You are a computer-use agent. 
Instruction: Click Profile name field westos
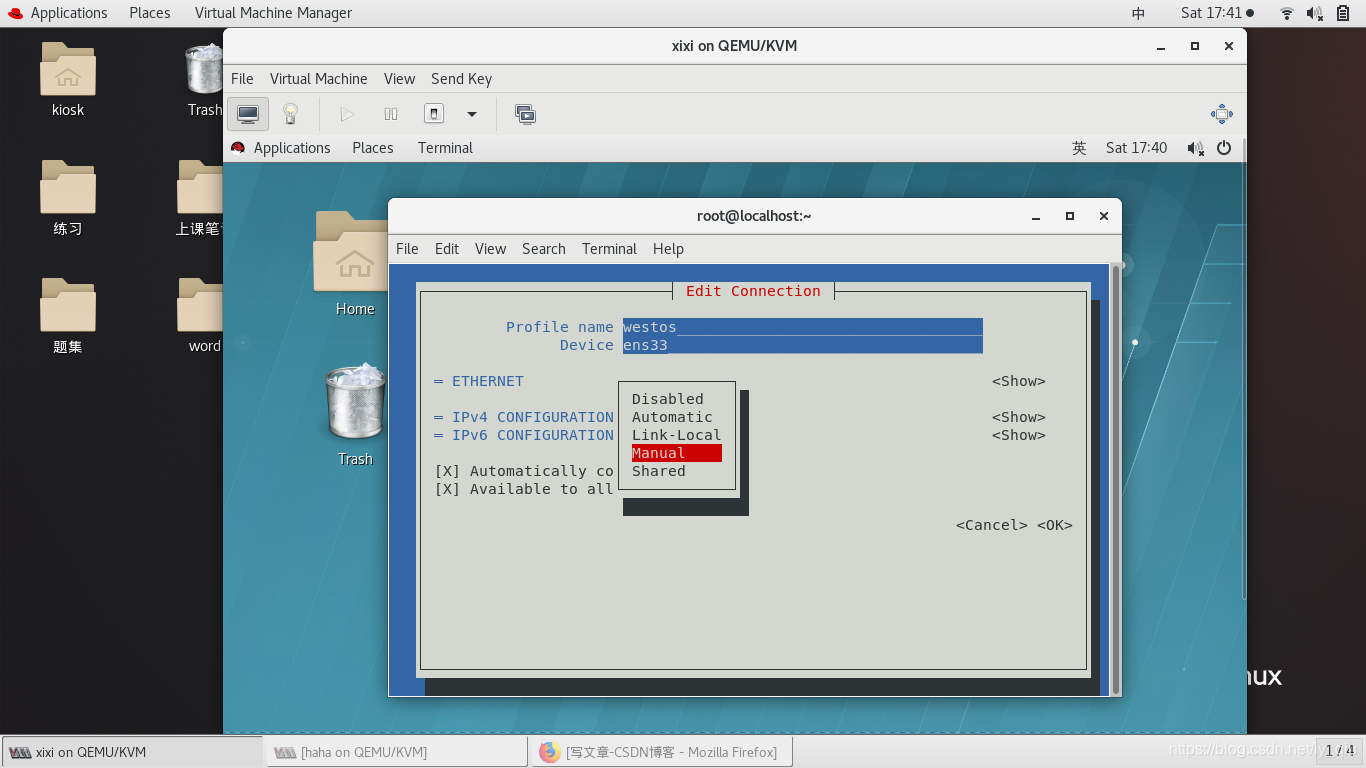click(x=802, y=327)
